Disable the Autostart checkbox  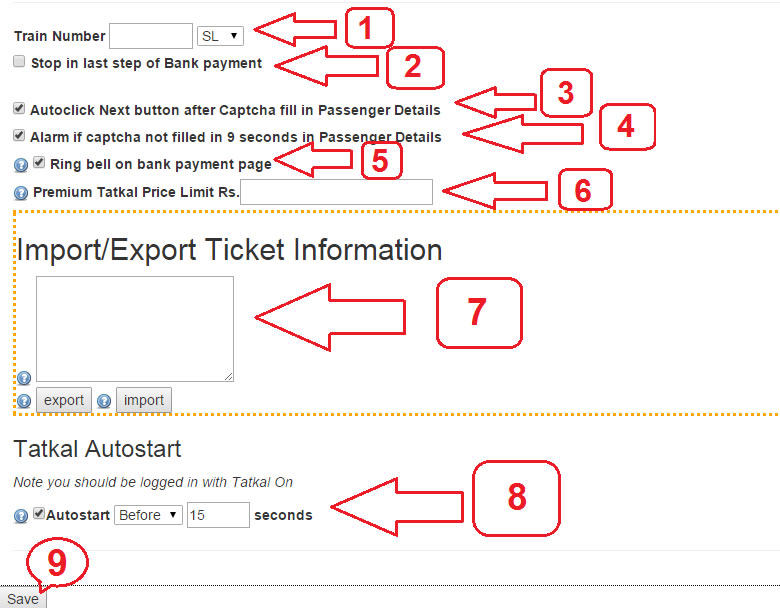pos(39,513)
